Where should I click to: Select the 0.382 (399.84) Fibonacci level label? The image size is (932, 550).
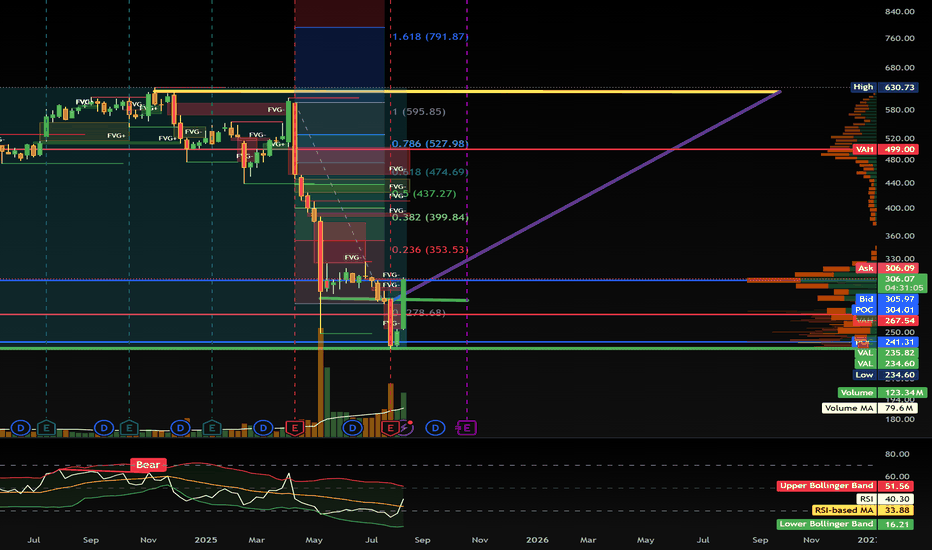(x=430, y=217)
